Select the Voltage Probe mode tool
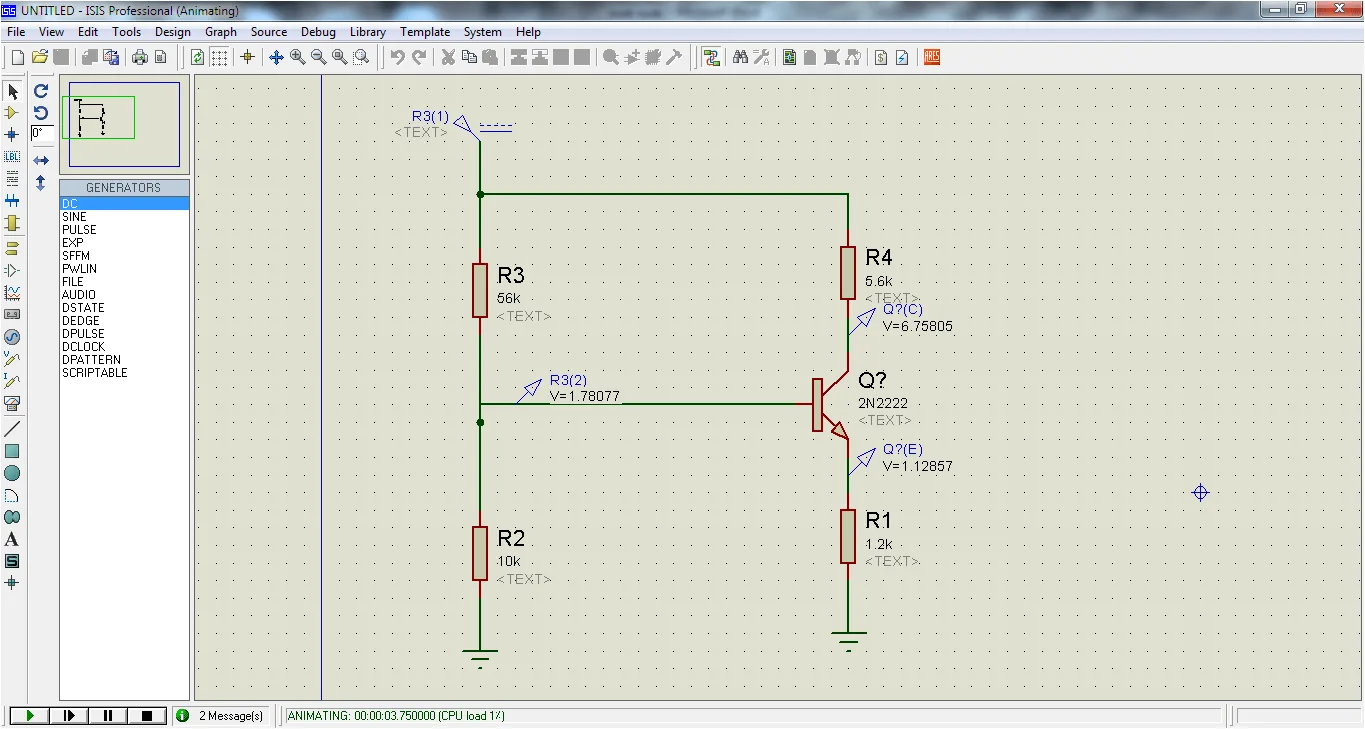Screen dimensions: 1365x729 13,359
